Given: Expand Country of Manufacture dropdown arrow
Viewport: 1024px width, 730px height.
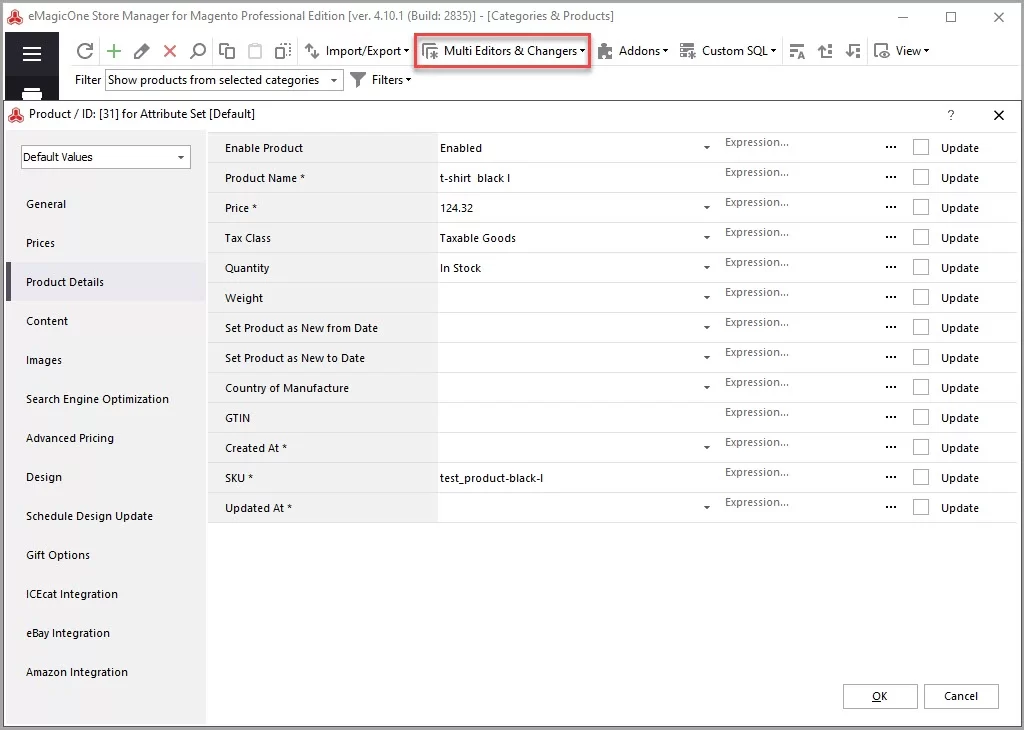Looking at the screenshot, I should [707, 389].
